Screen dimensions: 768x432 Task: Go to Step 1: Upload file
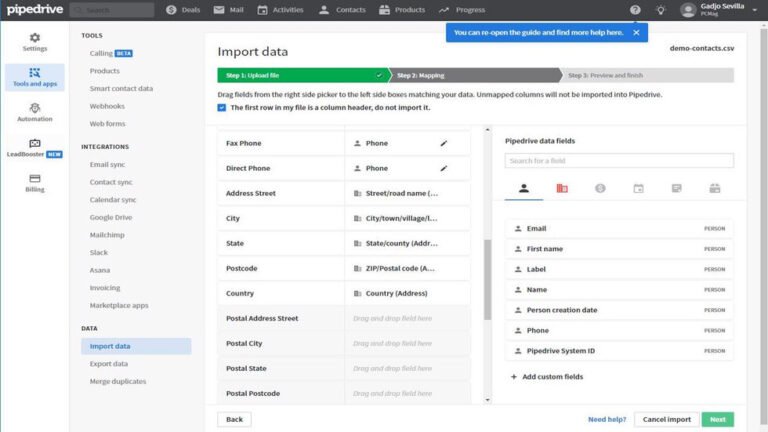[x=303, y=75]
